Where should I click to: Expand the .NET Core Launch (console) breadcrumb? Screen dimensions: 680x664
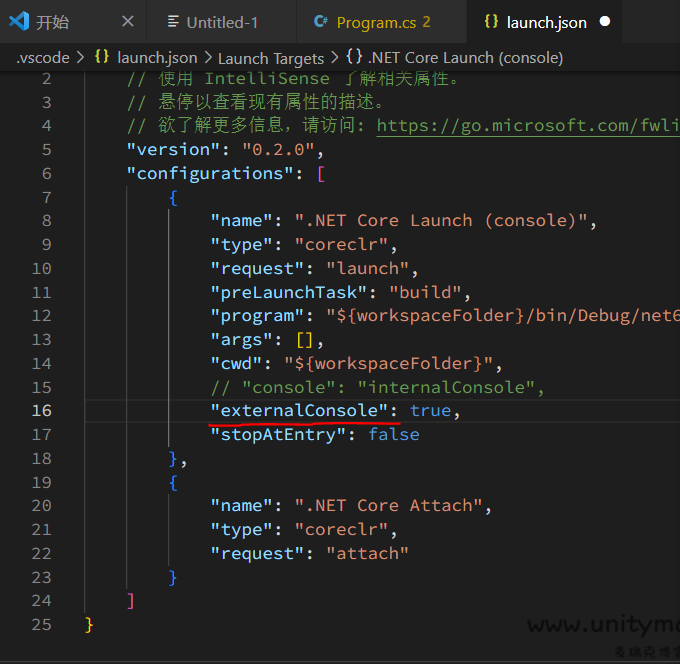468,58
